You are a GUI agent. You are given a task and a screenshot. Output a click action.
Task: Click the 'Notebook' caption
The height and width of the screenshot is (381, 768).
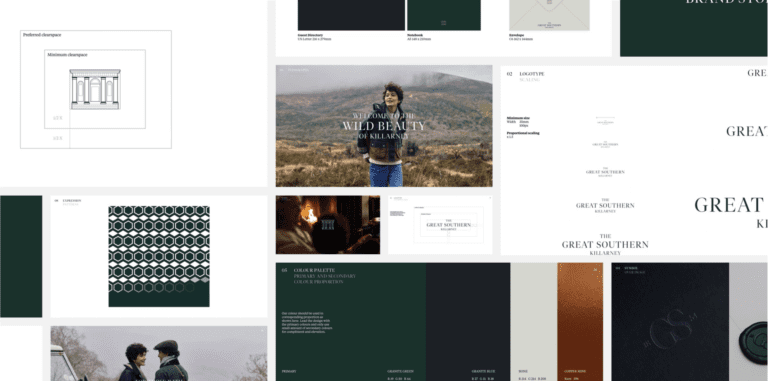coord(414,35)
